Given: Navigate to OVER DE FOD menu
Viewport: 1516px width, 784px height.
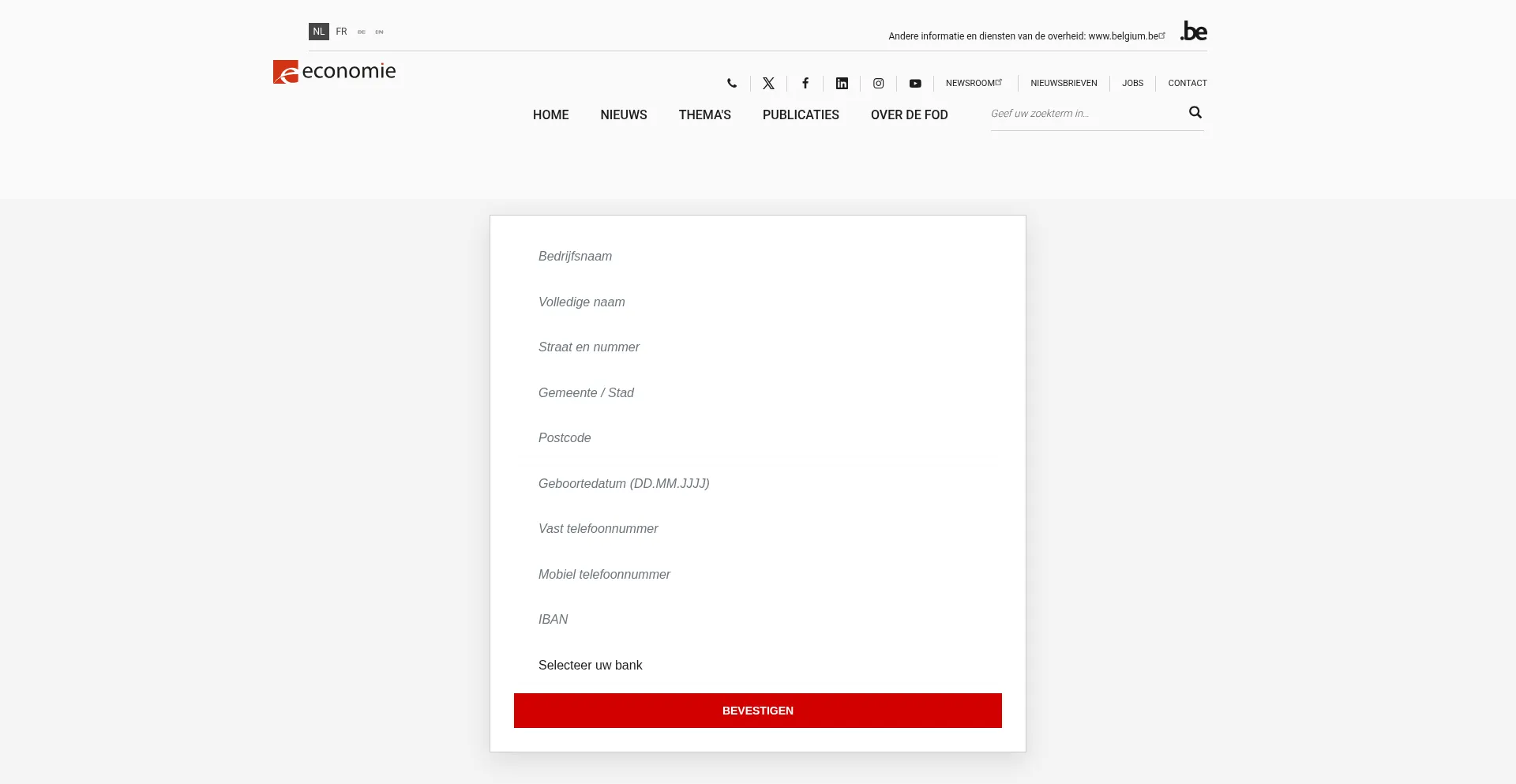Looking at the screenshot, I should pyautogui.click(x=909, y=114).
